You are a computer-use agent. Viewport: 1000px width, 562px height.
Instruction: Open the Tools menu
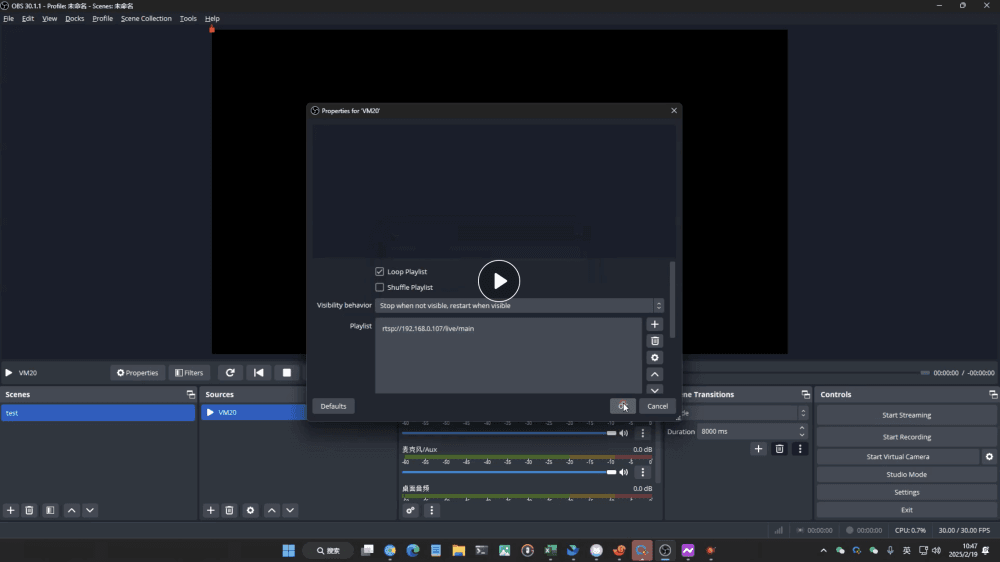188,18
